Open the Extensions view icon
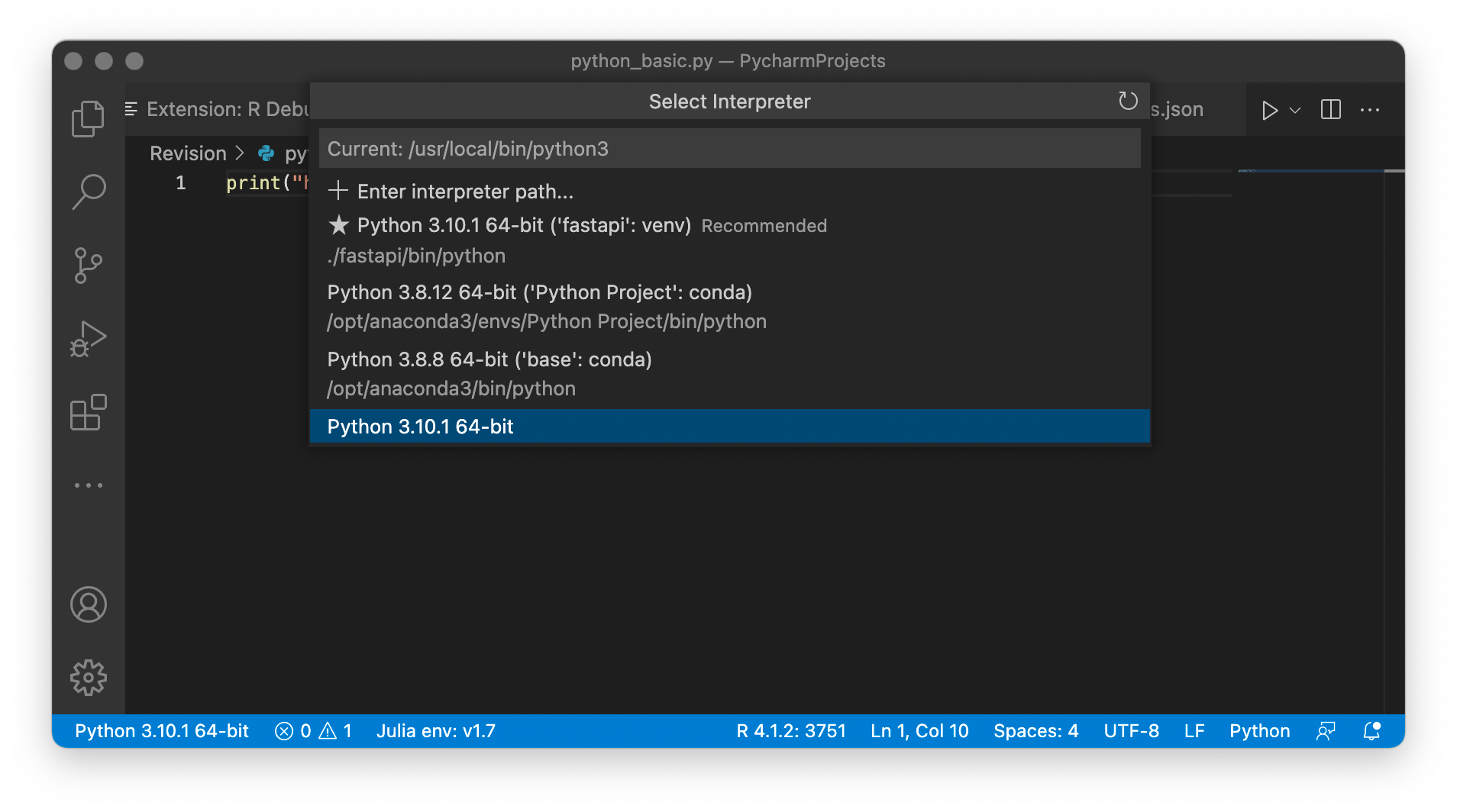The height and width of the screenshot is (812, 1457). click(88, 413)
